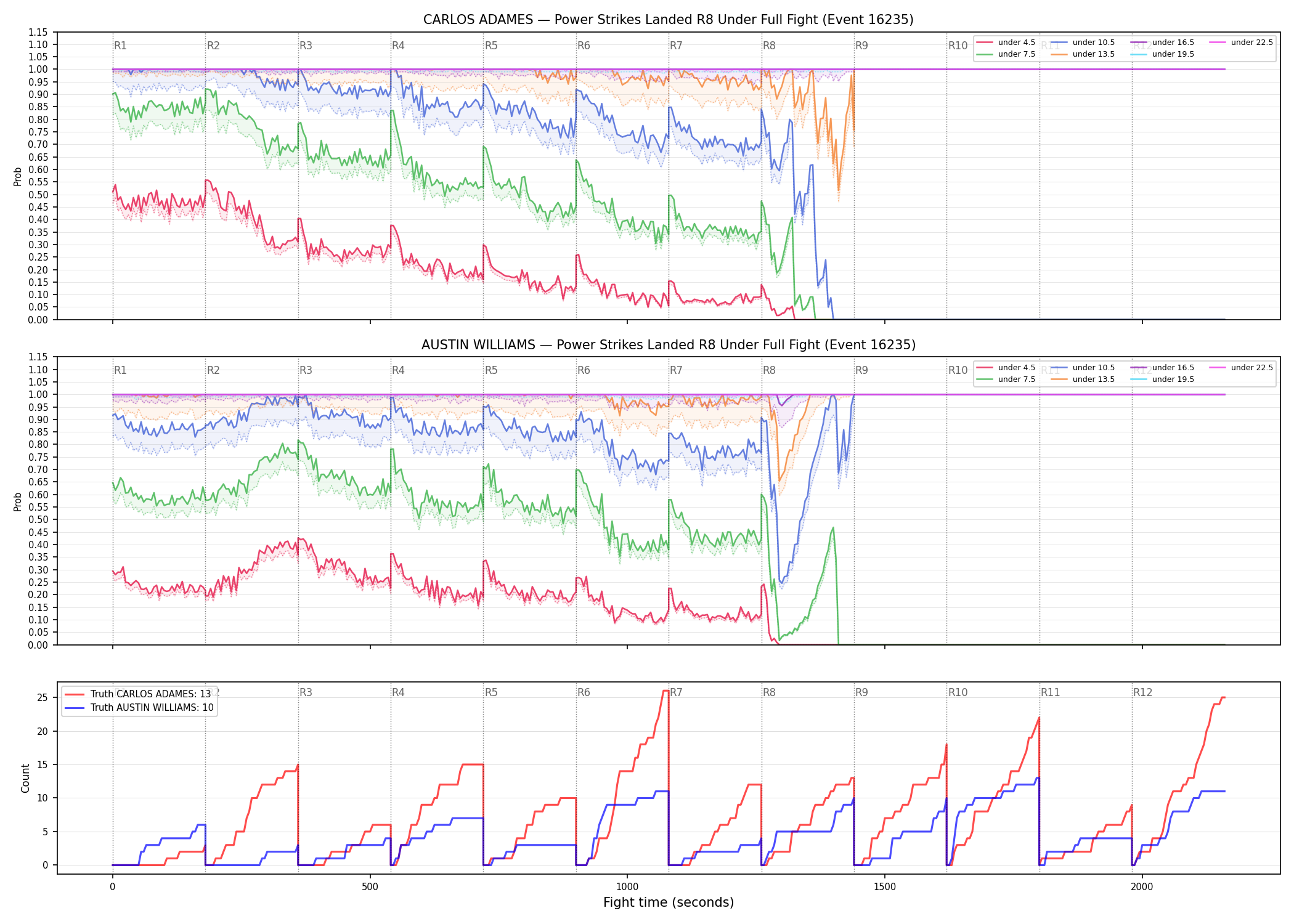Click the 15 tick label on the Count axis

coord(43,764)
